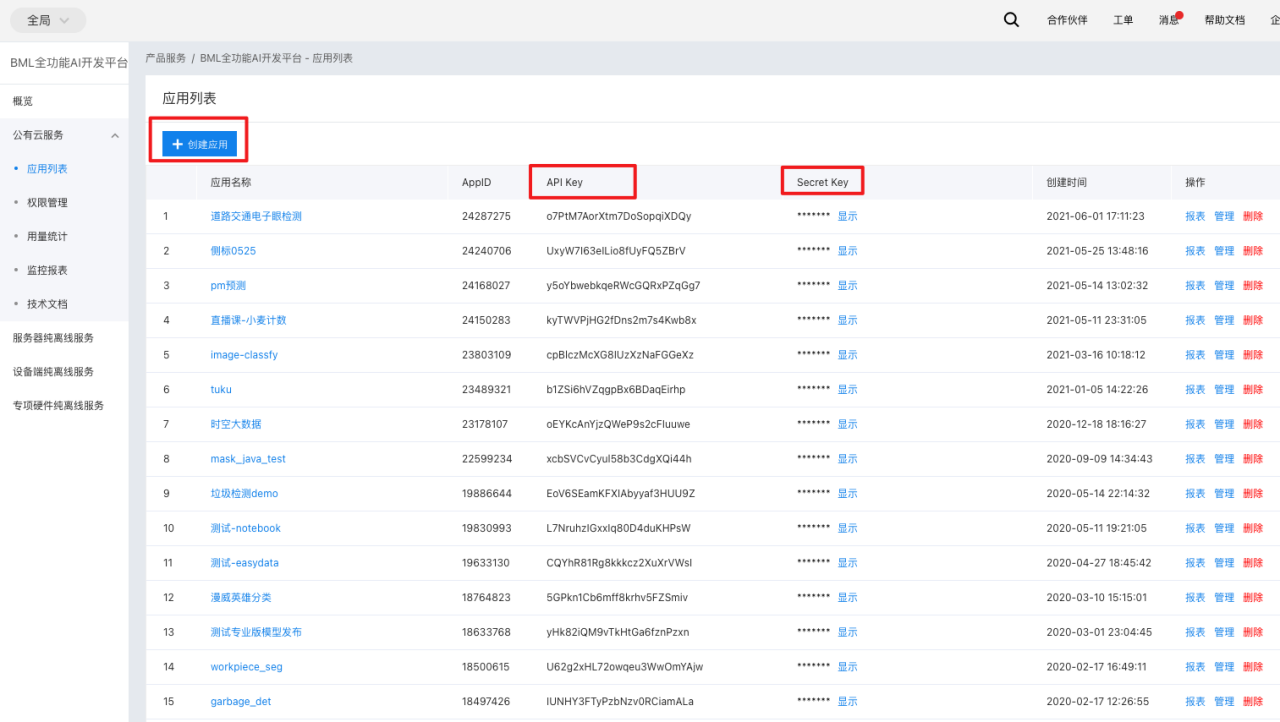Open the 测试-notebook app link
This screenshot has width=1280, height=722.
[x=246, y=528]
